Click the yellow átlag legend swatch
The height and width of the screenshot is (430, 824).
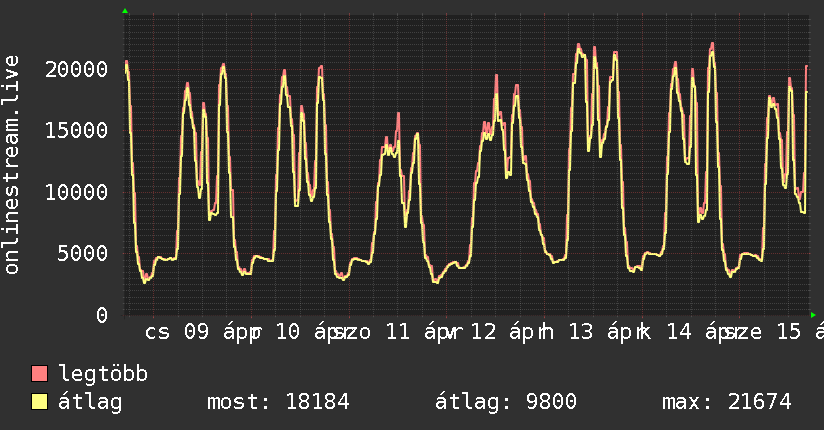pyautogui.click(x=39, y=401)
